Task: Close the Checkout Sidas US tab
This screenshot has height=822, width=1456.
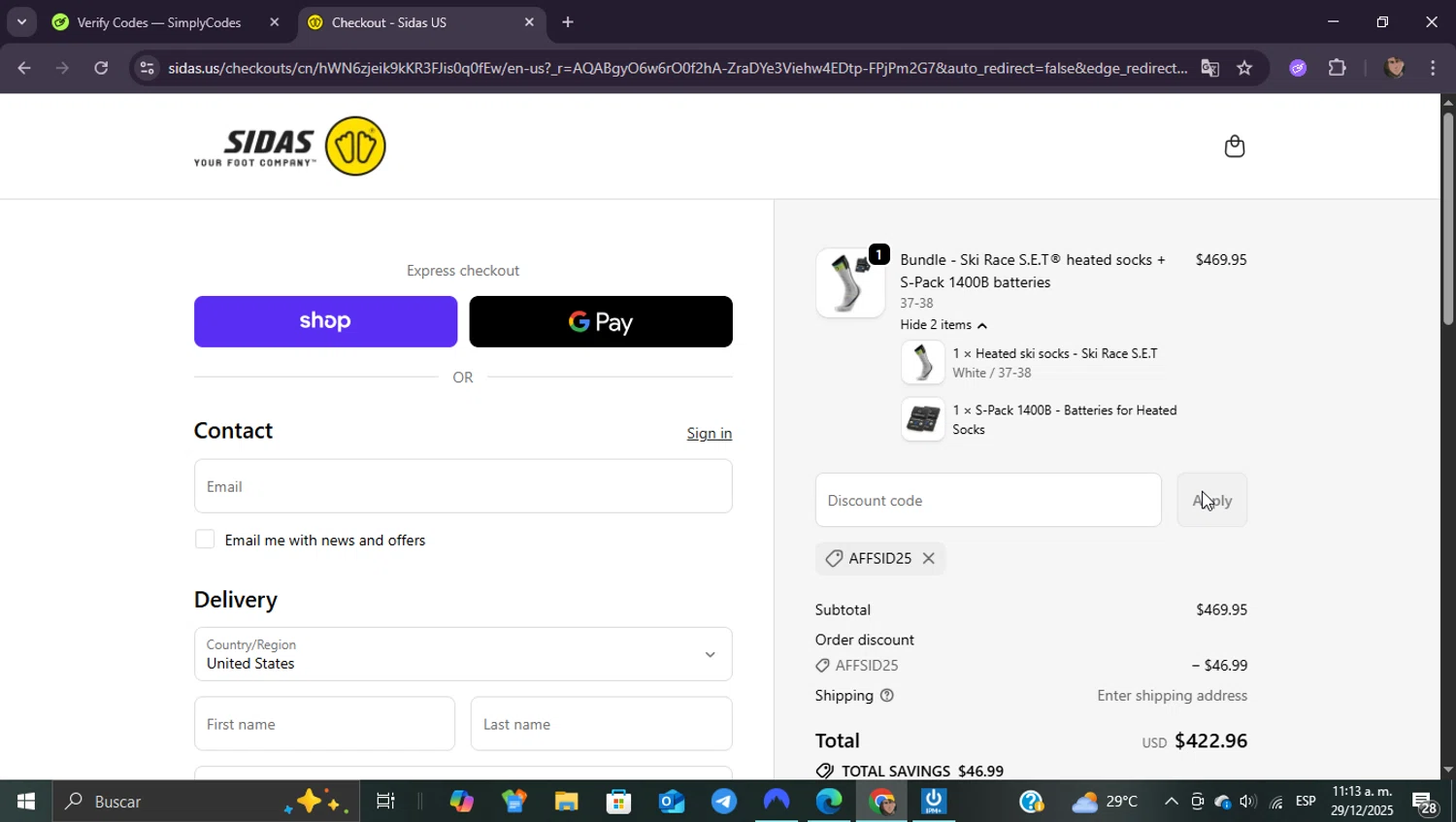Action: tap(529, 22)
